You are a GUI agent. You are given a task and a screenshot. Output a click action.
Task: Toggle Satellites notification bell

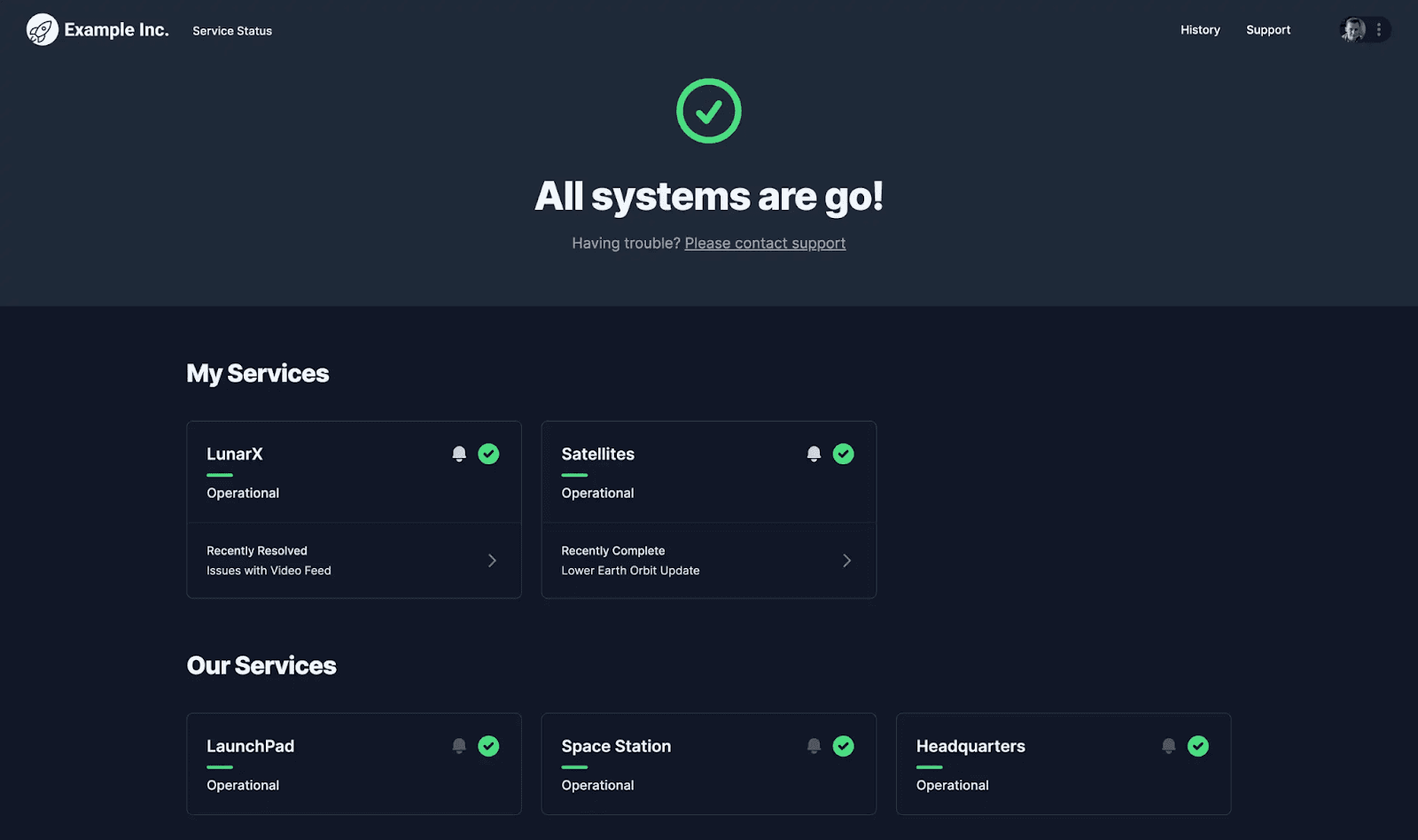[814, 454]
